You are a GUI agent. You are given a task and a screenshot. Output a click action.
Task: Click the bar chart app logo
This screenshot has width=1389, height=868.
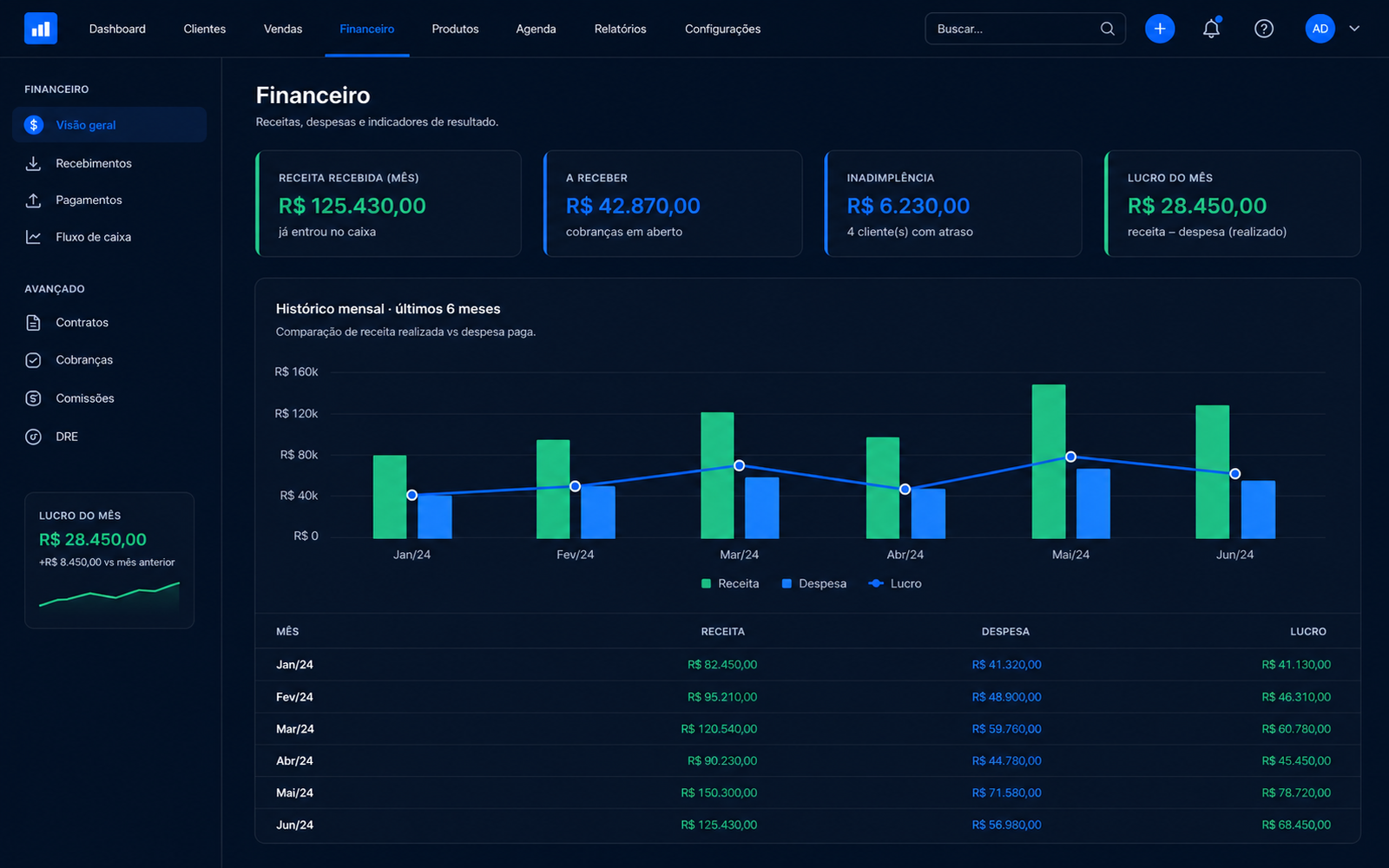41,29
